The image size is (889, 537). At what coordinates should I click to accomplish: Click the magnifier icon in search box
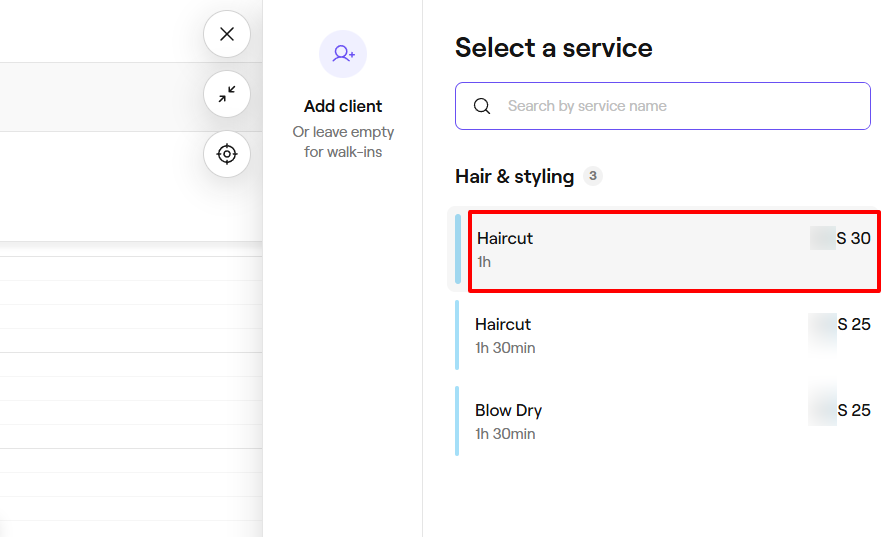point(482,106)
